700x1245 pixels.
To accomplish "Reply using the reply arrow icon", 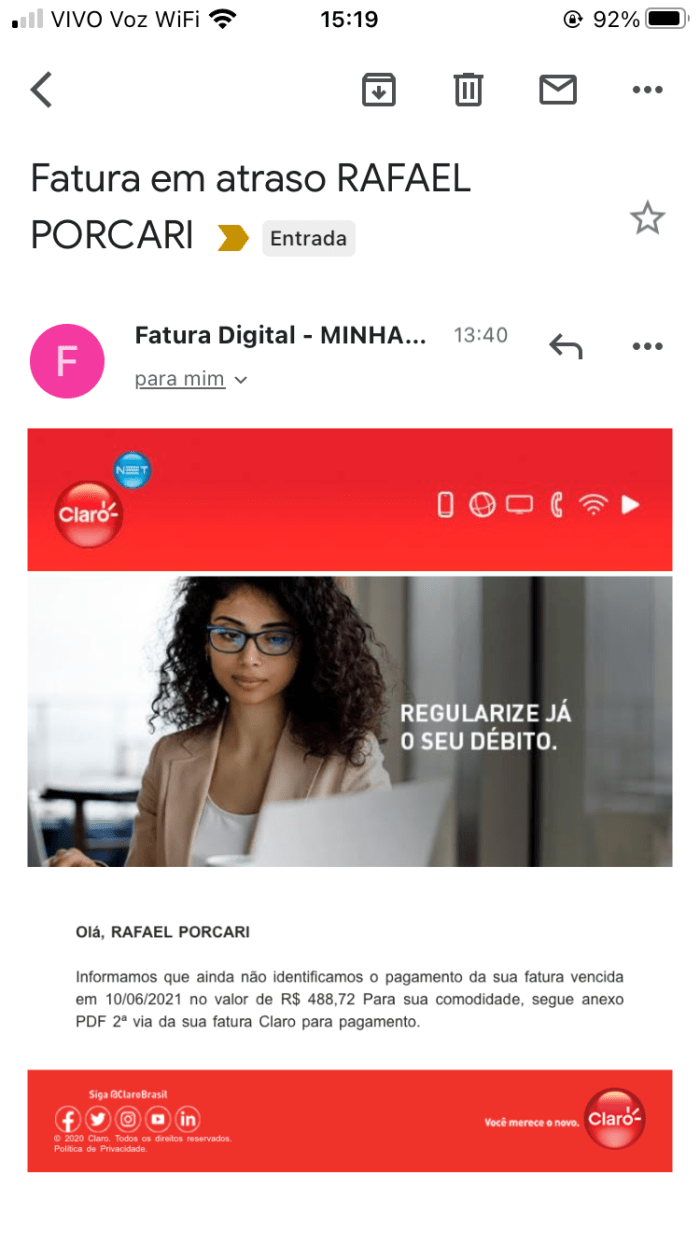I will point(566,346).
